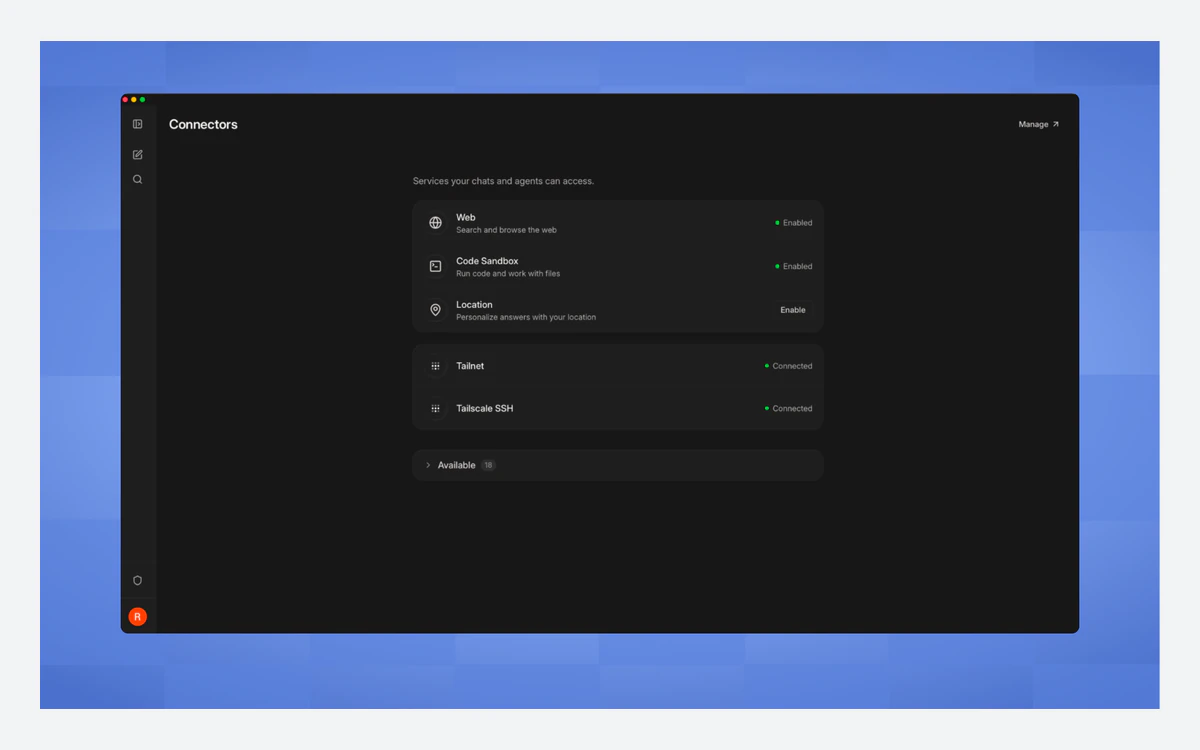This screenshot has width=1200, height=750.
Task: Click the grid icon beside Tailscale SSH
Action: tap(435, 409)
